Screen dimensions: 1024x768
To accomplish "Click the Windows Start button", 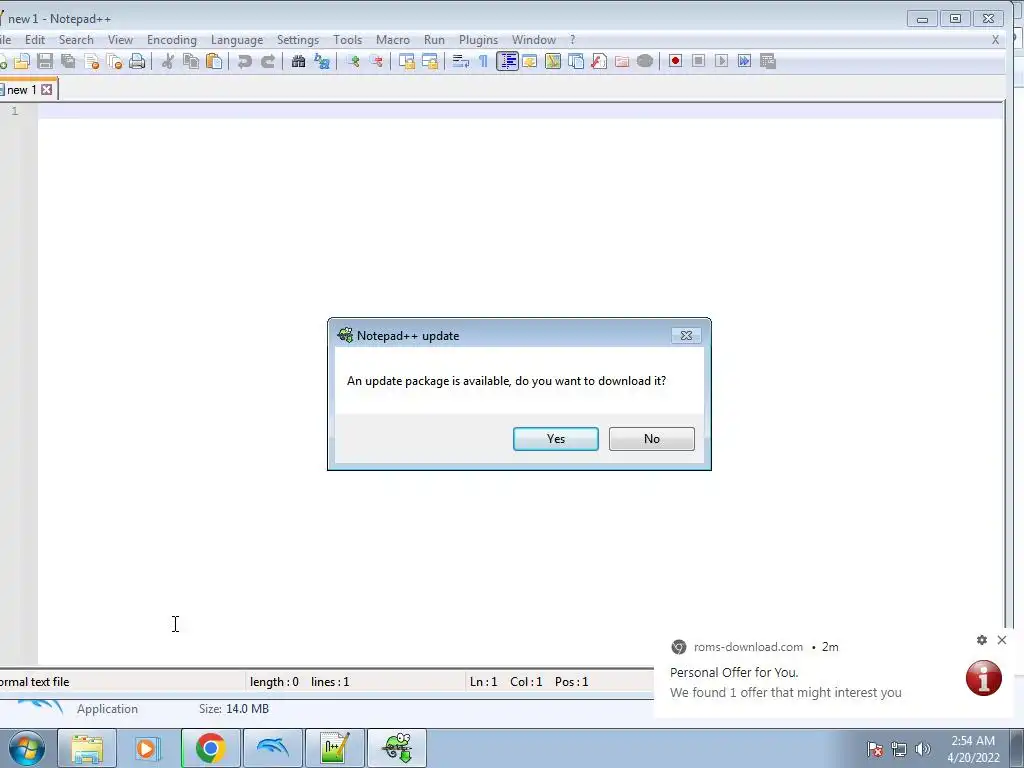I will point(27,748).
